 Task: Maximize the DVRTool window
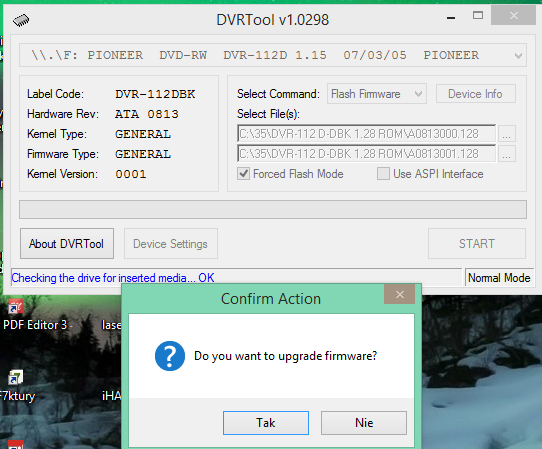478,15
